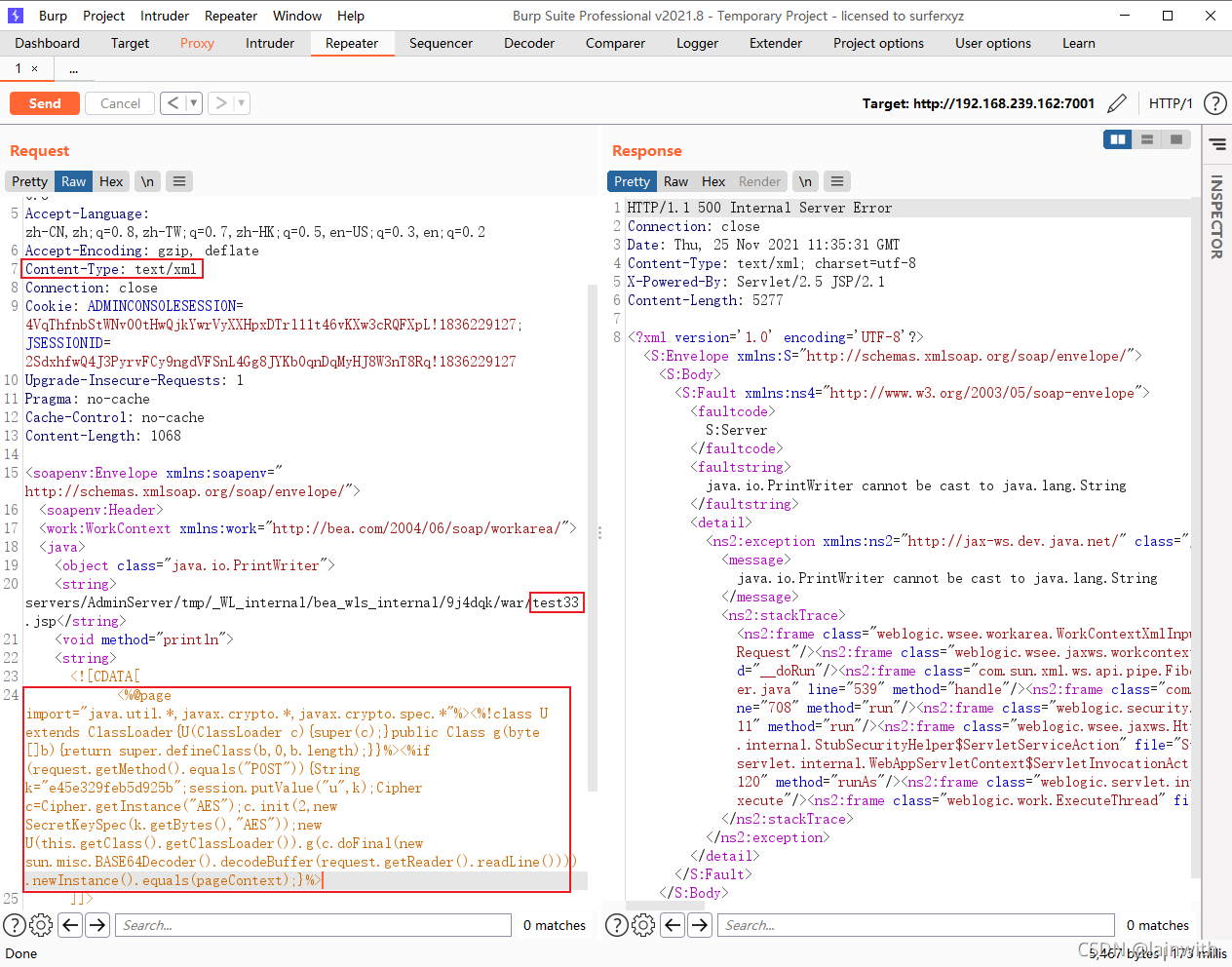1232x967 pixels.
Task: Go back to previous request in history
Action: [x=173, y=102]
